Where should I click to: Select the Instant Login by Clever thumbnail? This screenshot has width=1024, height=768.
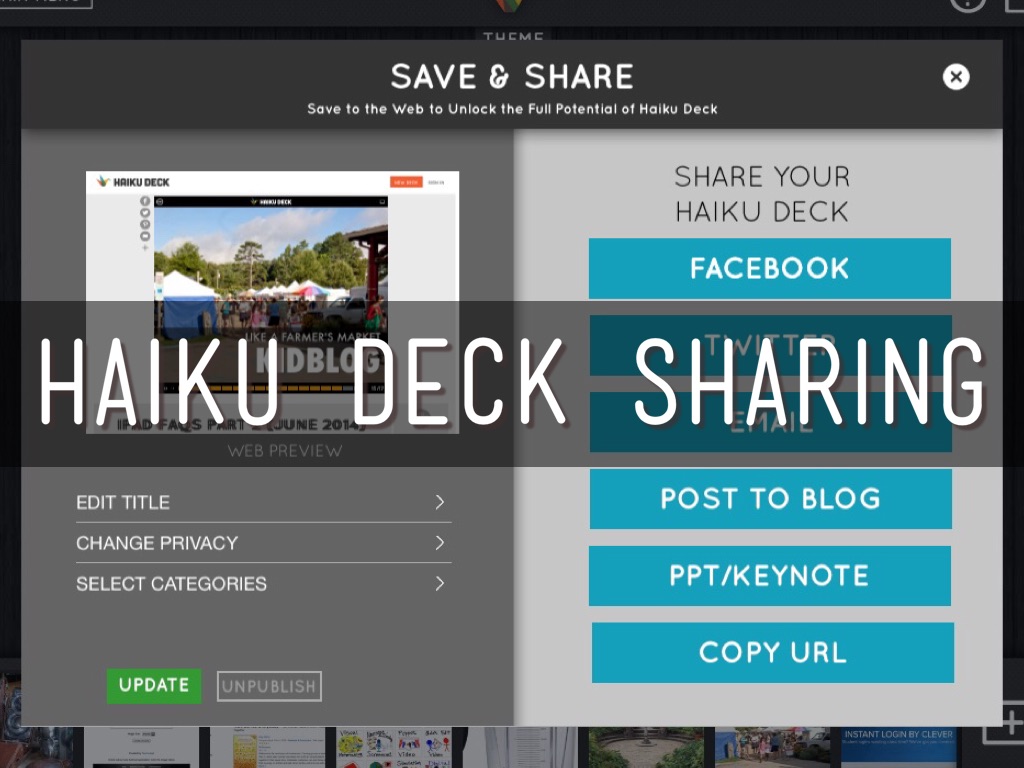(899, 748)
